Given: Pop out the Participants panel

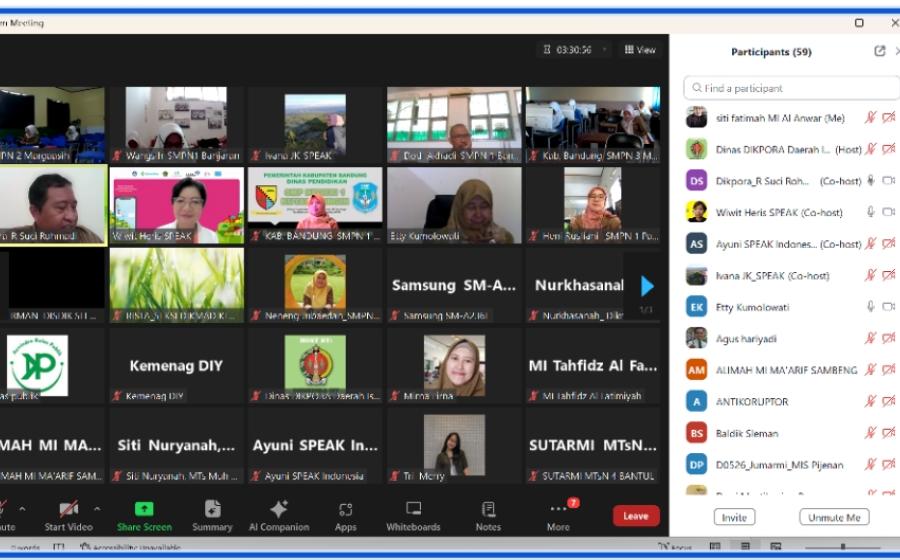Looking at the screenshot, I should click(x=880, y=52).
